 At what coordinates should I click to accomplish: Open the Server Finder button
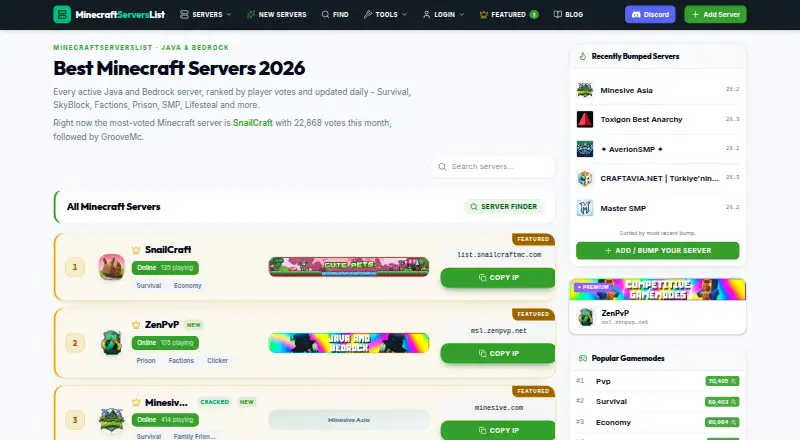(504, 207)
